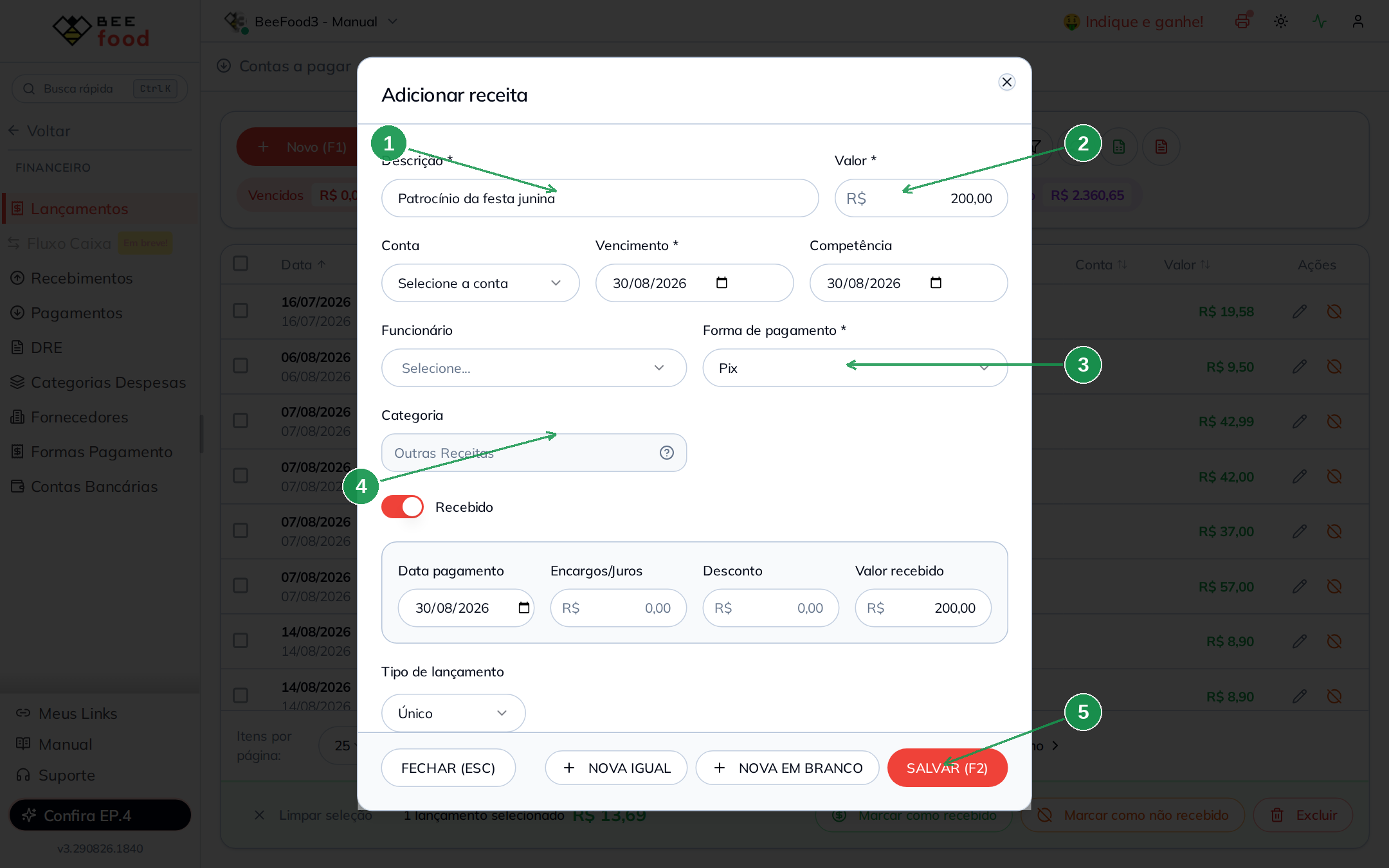1389x868 pixels.
Task: Select the R$ 37,00 row checkbox
Action: 241,530
